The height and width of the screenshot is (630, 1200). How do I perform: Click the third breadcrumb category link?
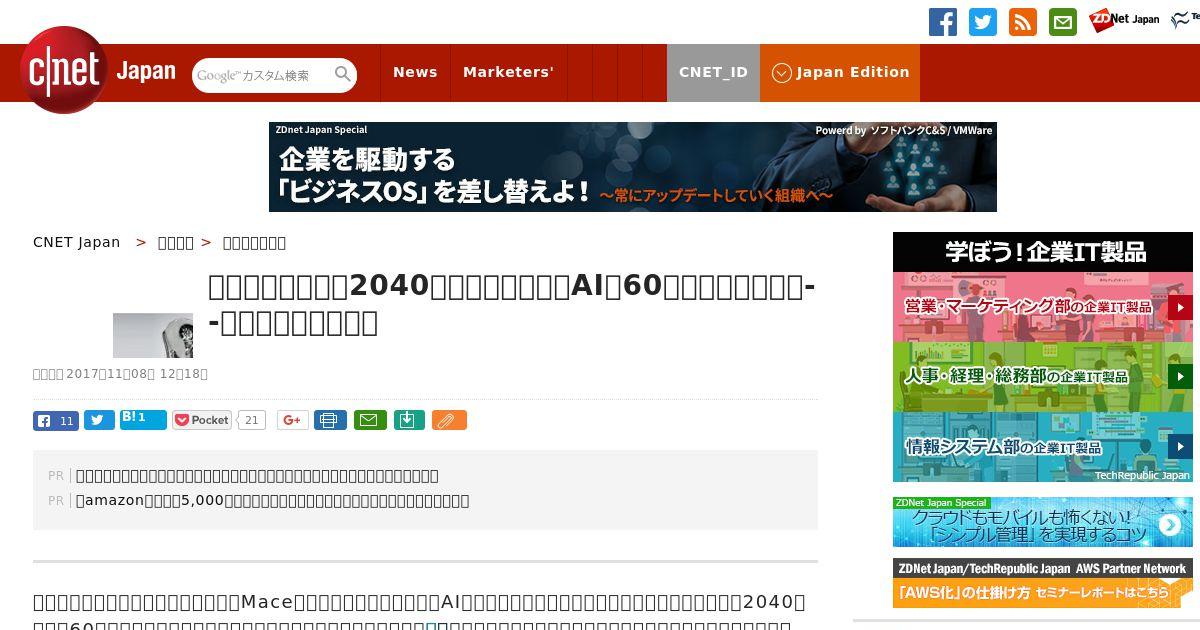coord(254,242)
